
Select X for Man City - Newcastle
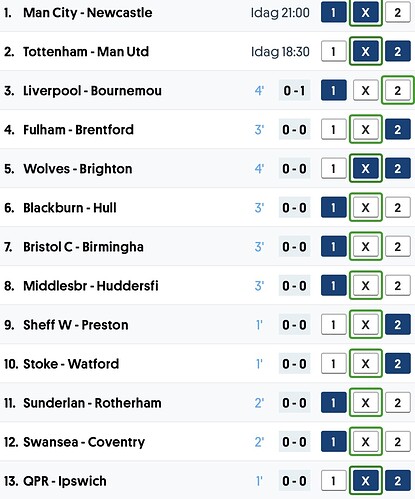366,13
